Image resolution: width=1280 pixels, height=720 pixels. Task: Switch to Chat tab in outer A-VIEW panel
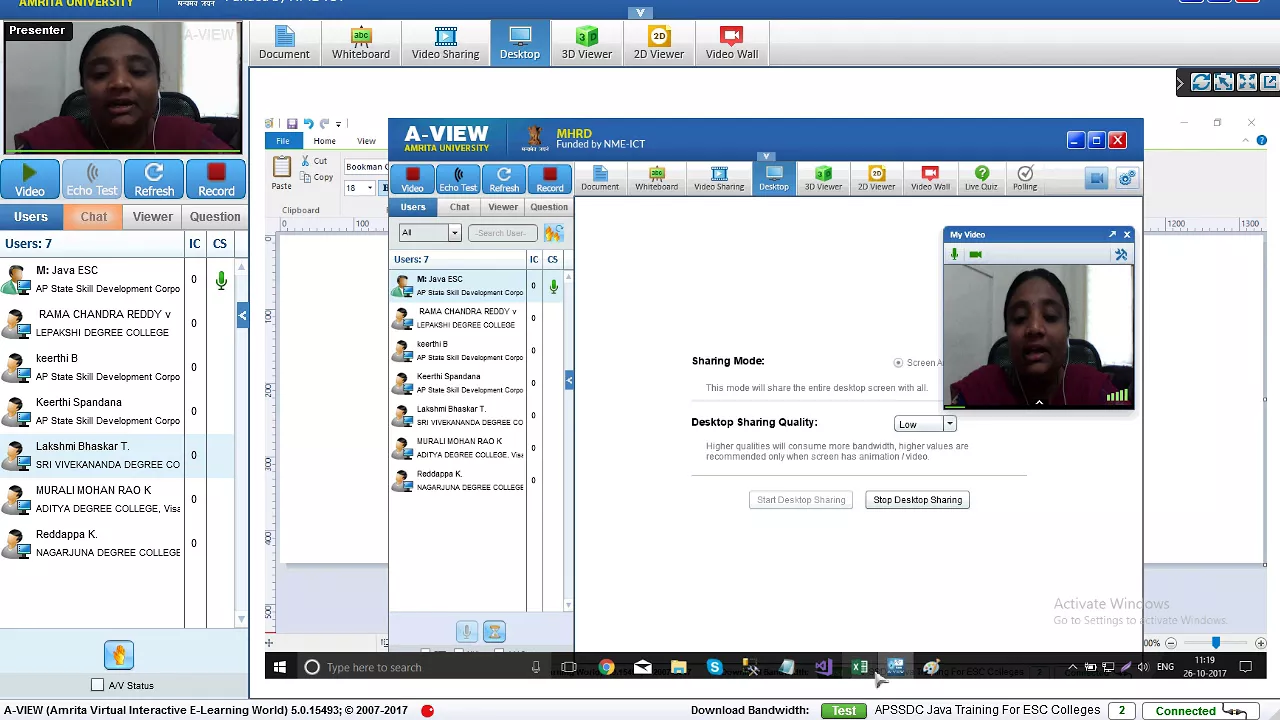pyautogui.click(x=93, y=217)
